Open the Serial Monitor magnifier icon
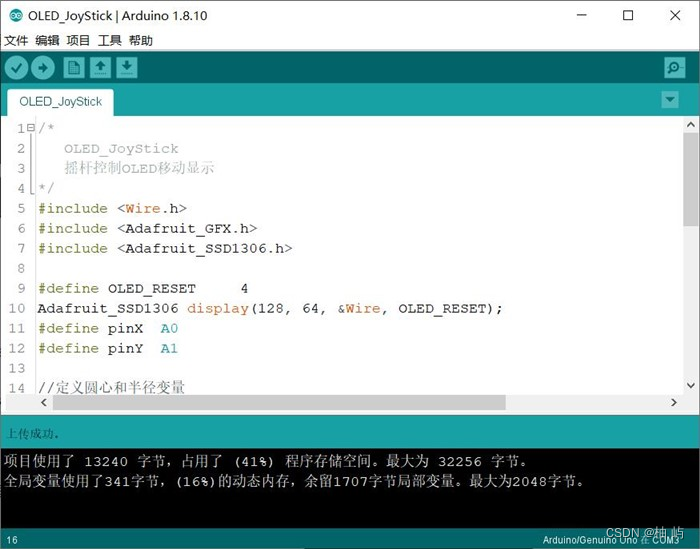This screenshot has width=700, height=549. (x=674, y=68)
